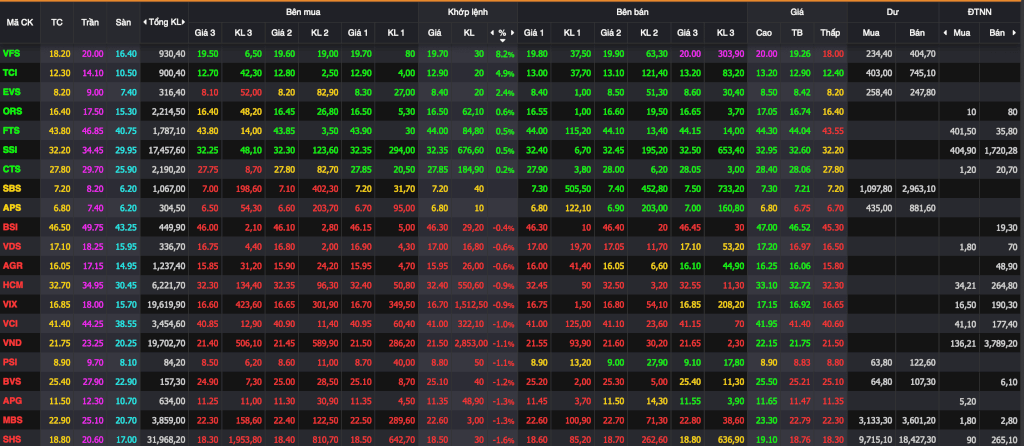Click the Tổng KL column header label

(x=166, y=22)
